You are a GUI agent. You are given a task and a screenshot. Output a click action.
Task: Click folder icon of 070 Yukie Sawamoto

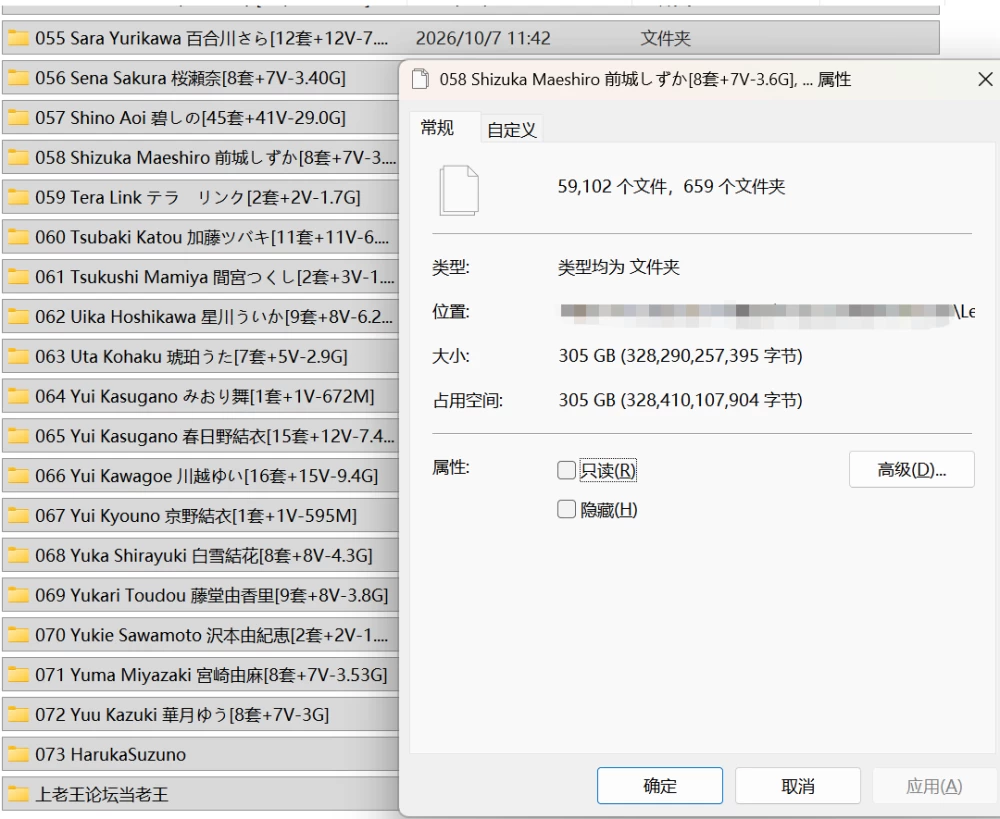pos(18,635)
